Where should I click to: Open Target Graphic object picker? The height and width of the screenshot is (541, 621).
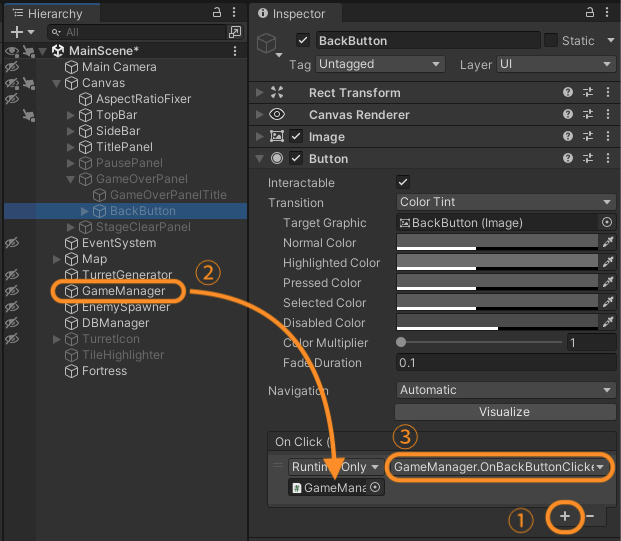pos(607,222)
